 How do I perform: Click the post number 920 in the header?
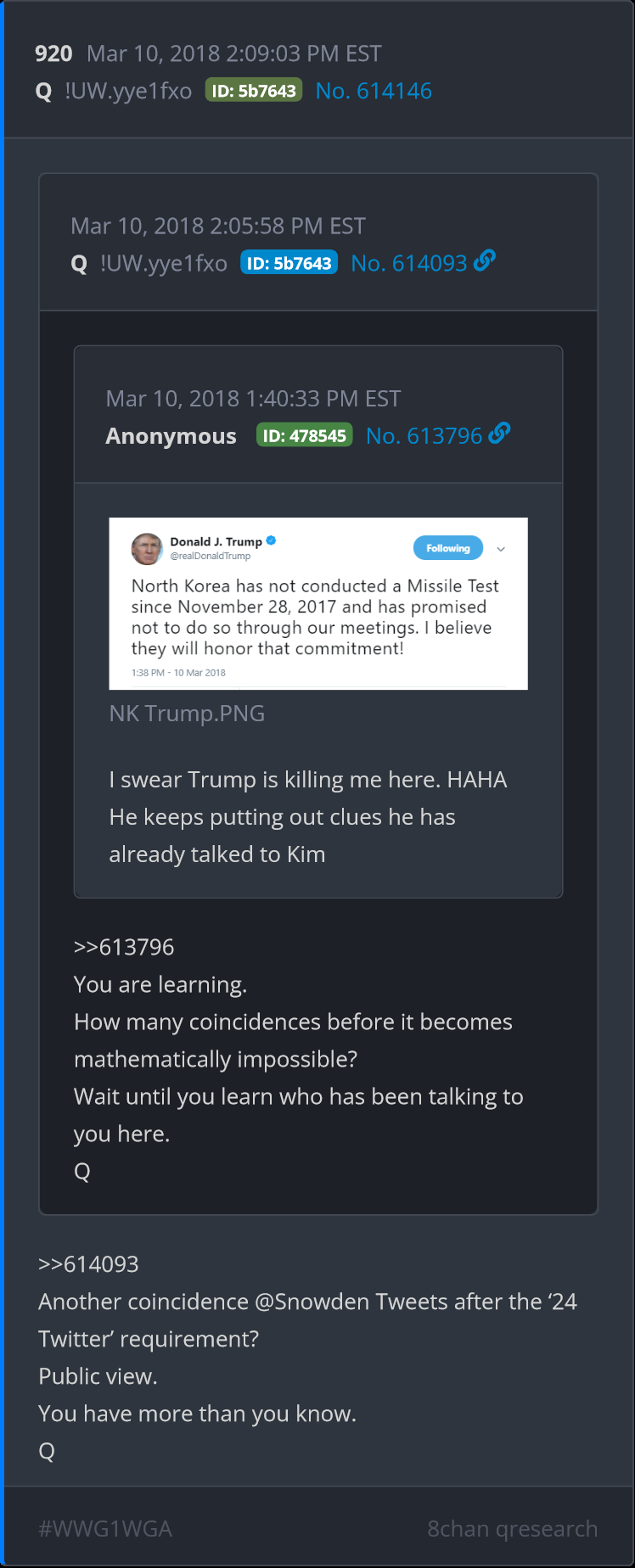coord(53,53)
